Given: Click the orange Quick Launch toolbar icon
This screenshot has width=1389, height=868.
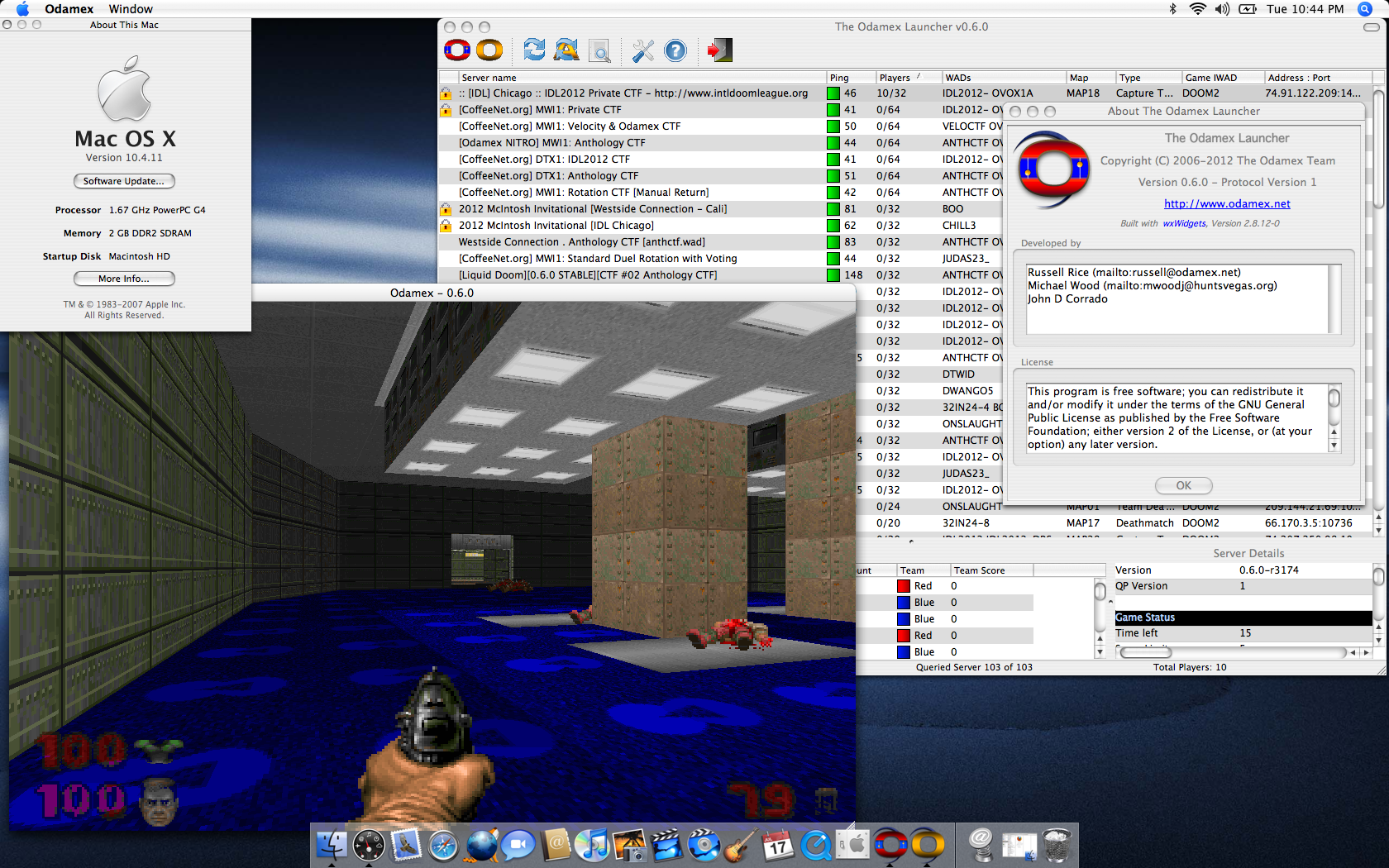Looking at the screenshot, I should [x=489, y=51].
